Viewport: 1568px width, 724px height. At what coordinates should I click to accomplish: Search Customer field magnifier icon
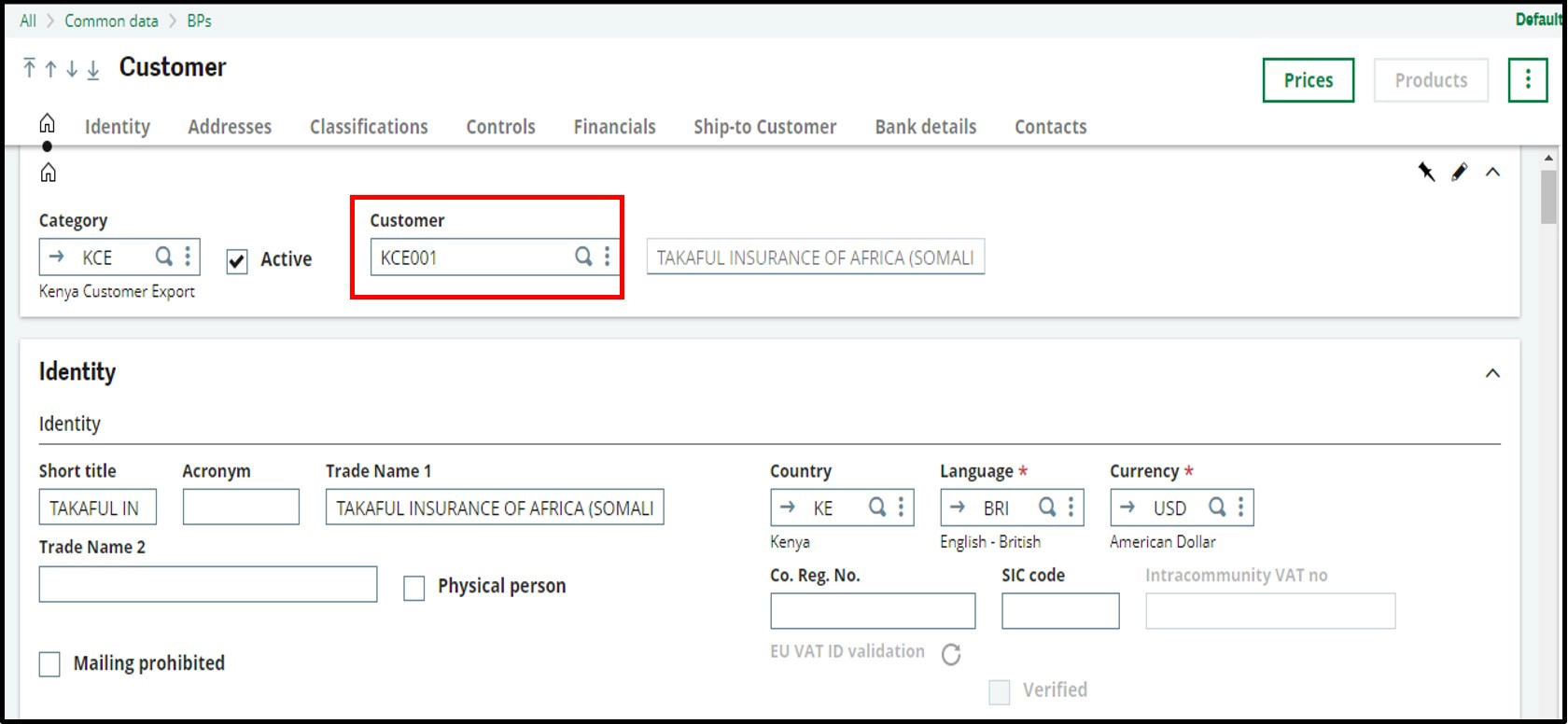582,257
